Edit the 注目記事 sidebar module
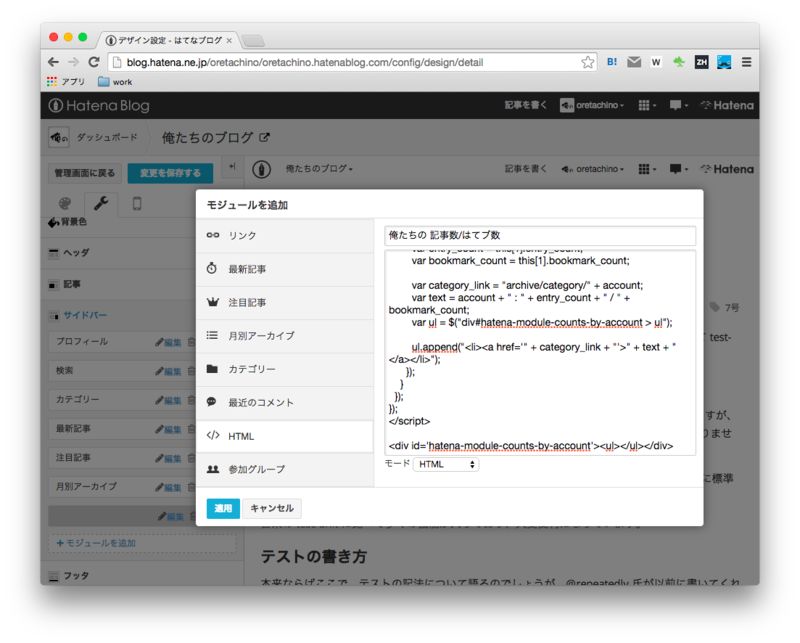Image resolution: width=800 pixels, height=643 pixels. click(168, 459)
